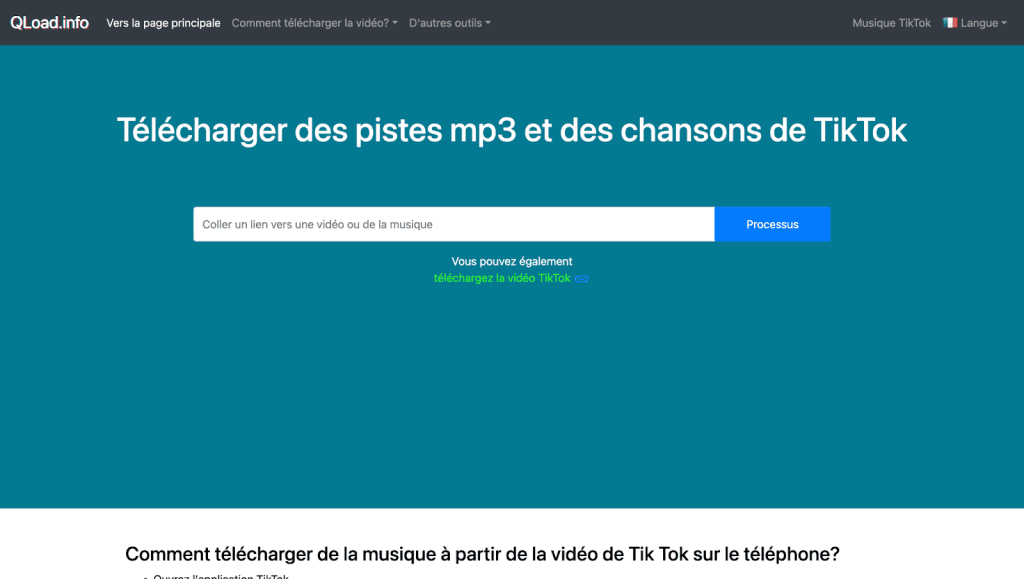1024x579 pixels.
Task: Click the "Vous pouvez également" text
Action: pyautogui.click(x=512, y=261)
